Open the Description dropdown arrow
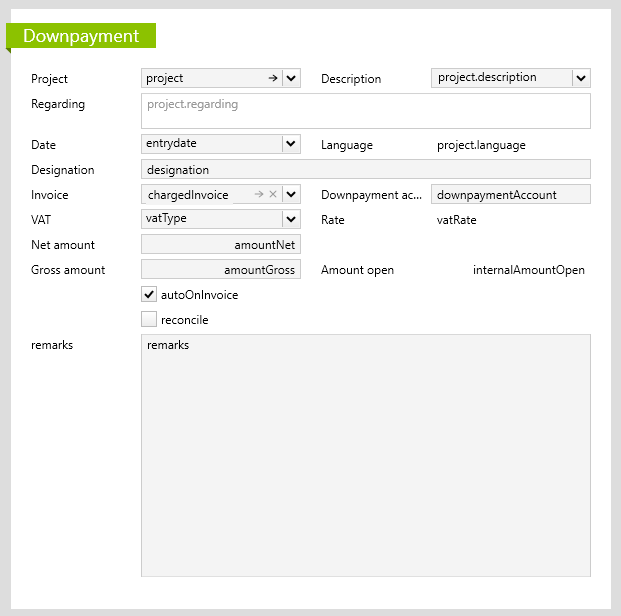 [581, 78]
